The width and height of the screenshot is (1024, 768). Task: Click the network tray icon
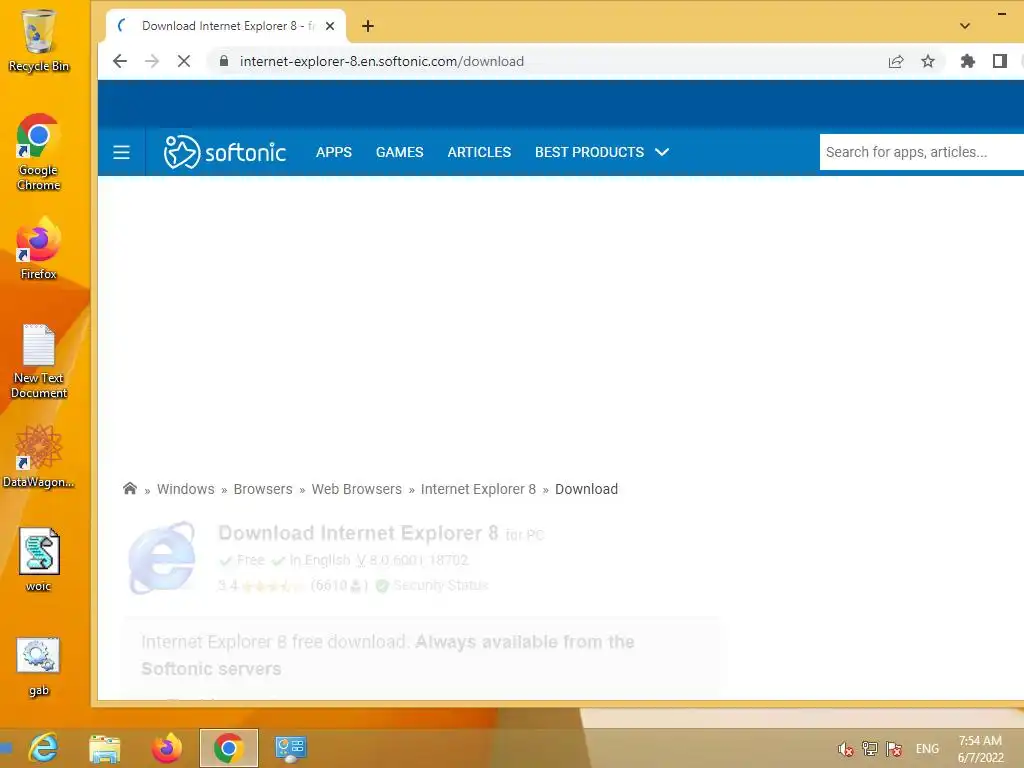(x=870, y=749)
